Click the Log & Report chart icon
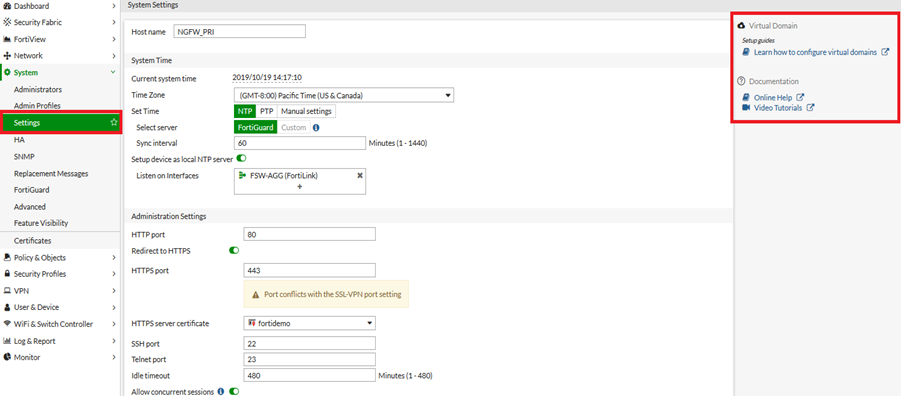The height and width of the screenshot is (396, 901). click(x=7, y=341)
